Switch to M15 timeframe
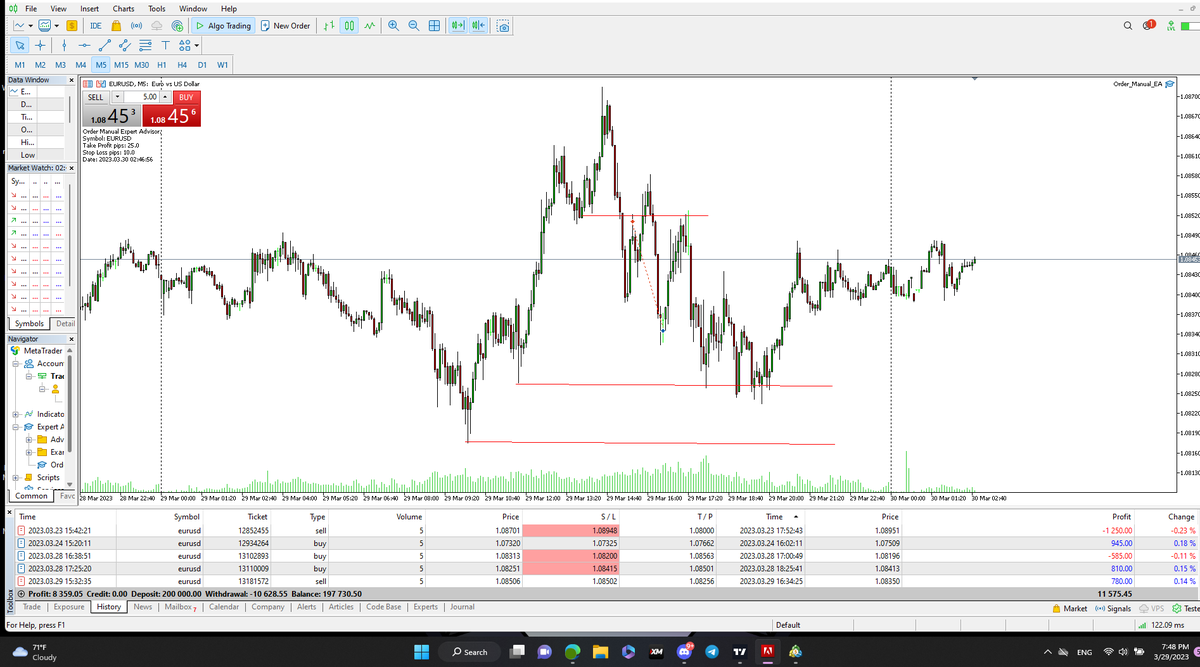Screen dimensions: 1200x667 point(121,65)
